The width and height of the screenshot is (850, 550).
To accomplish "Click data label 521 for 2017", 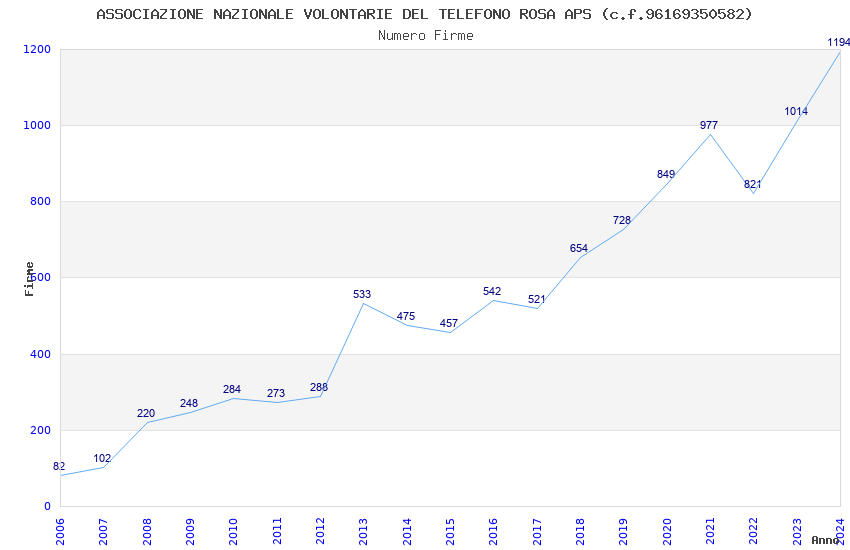I will point(537,299).
